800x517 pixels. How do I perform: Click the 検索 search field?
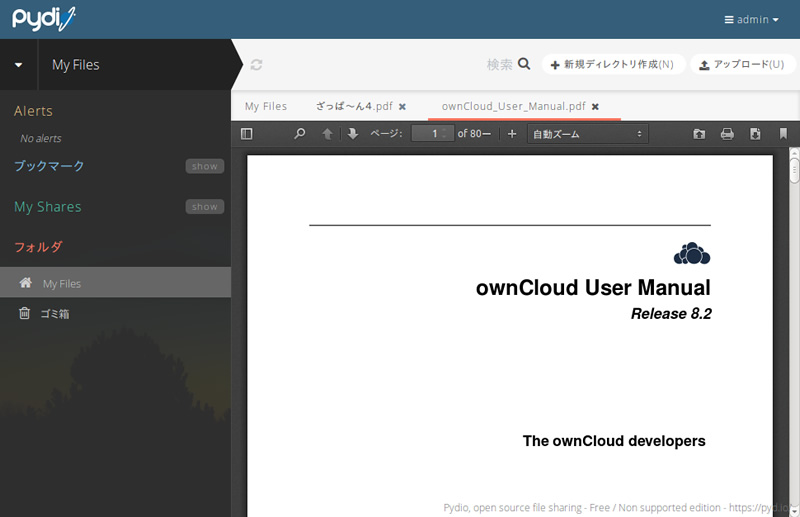point(499,64)
